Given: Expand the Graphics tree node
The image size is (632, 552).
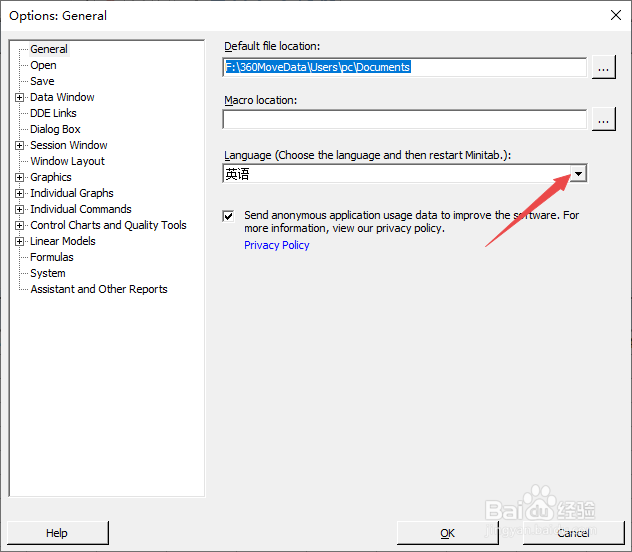Looking at the screenshot, I should point(19,177).
